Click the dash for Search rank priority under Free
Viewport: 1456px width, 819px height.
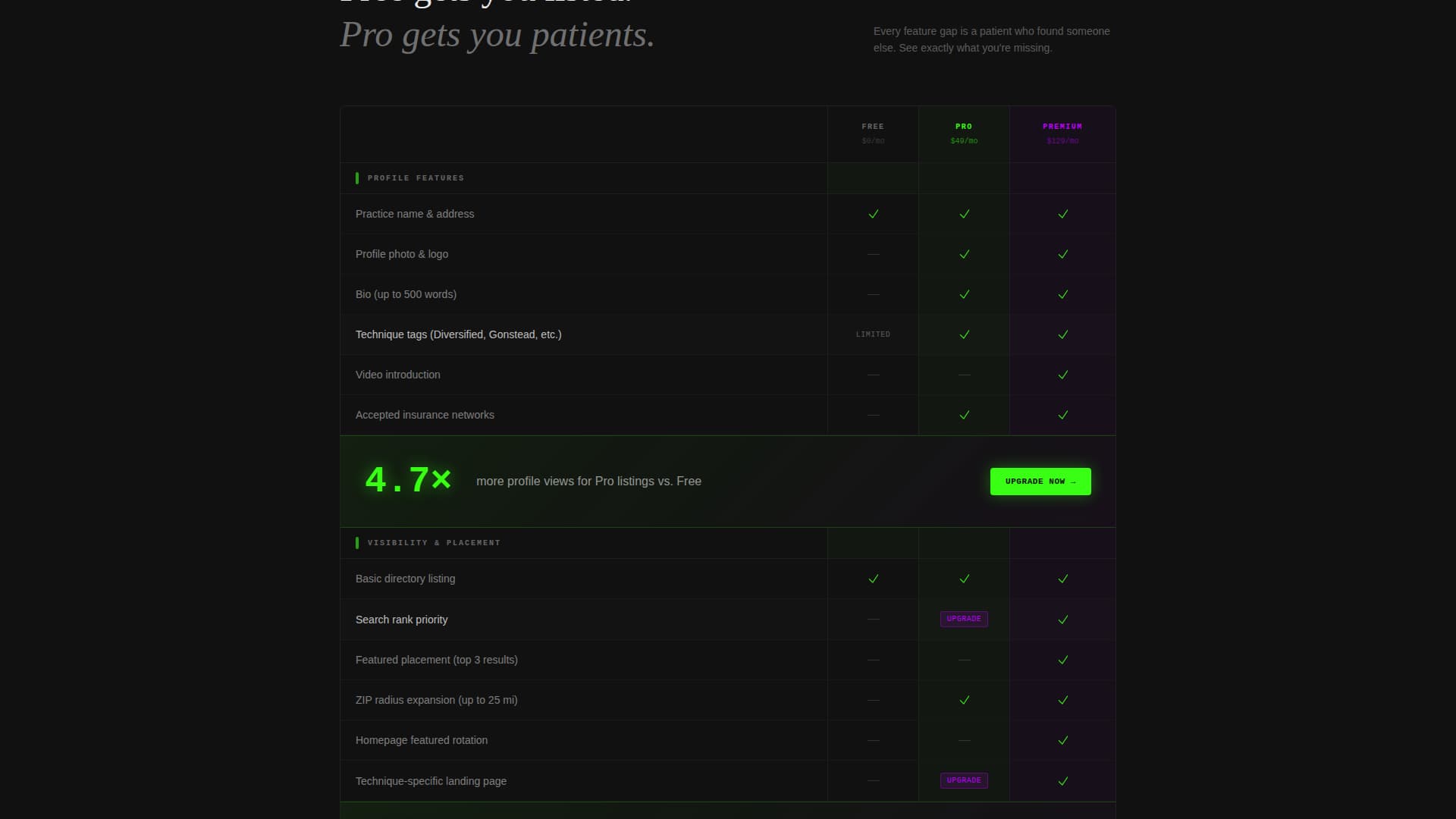click(873, 619)
